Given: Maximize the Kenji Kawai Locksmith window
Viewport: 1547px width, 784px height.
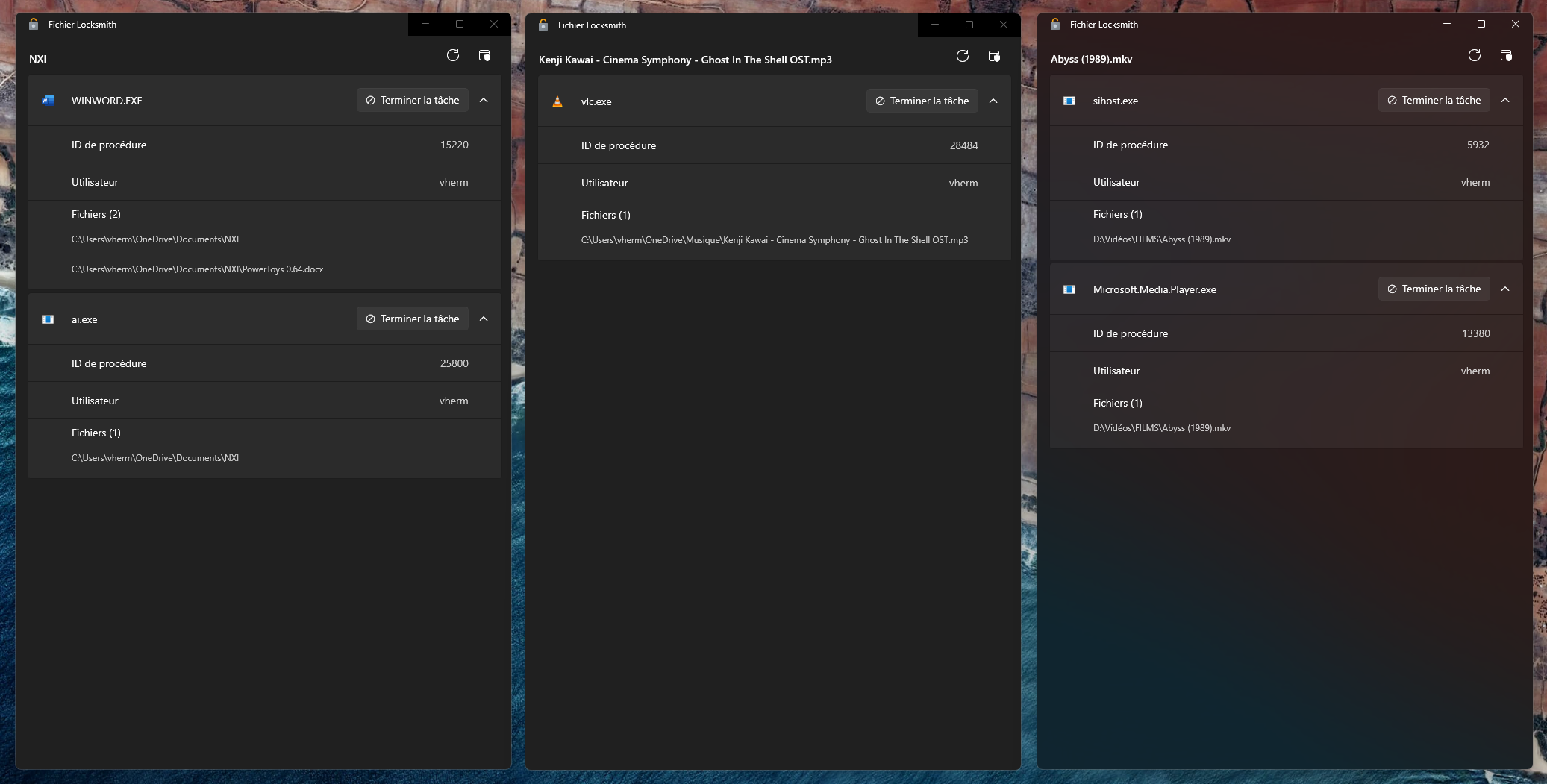Looking at the screenshot, I should click(969, 25).
